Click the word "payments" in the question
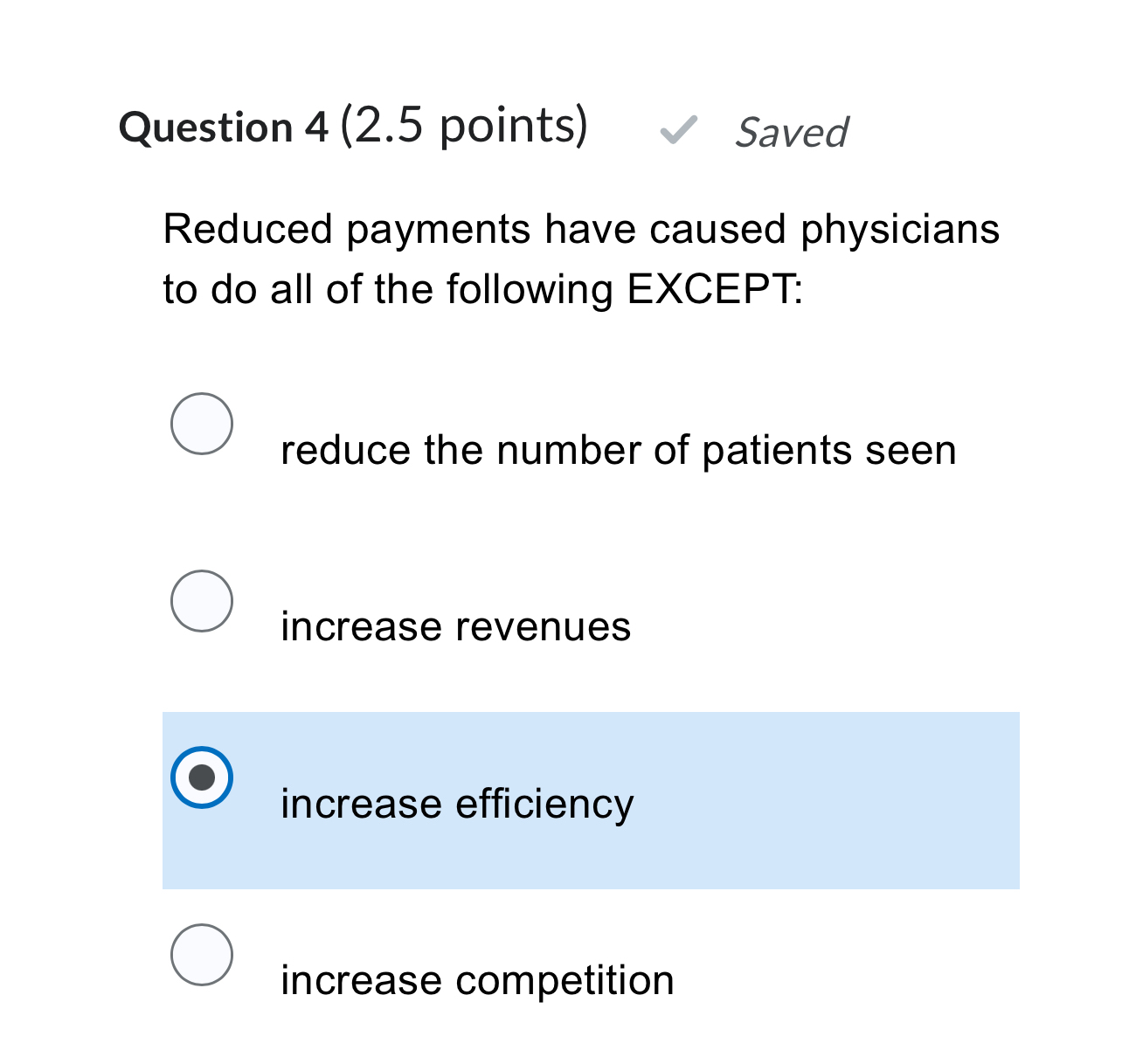 point(439,230)
